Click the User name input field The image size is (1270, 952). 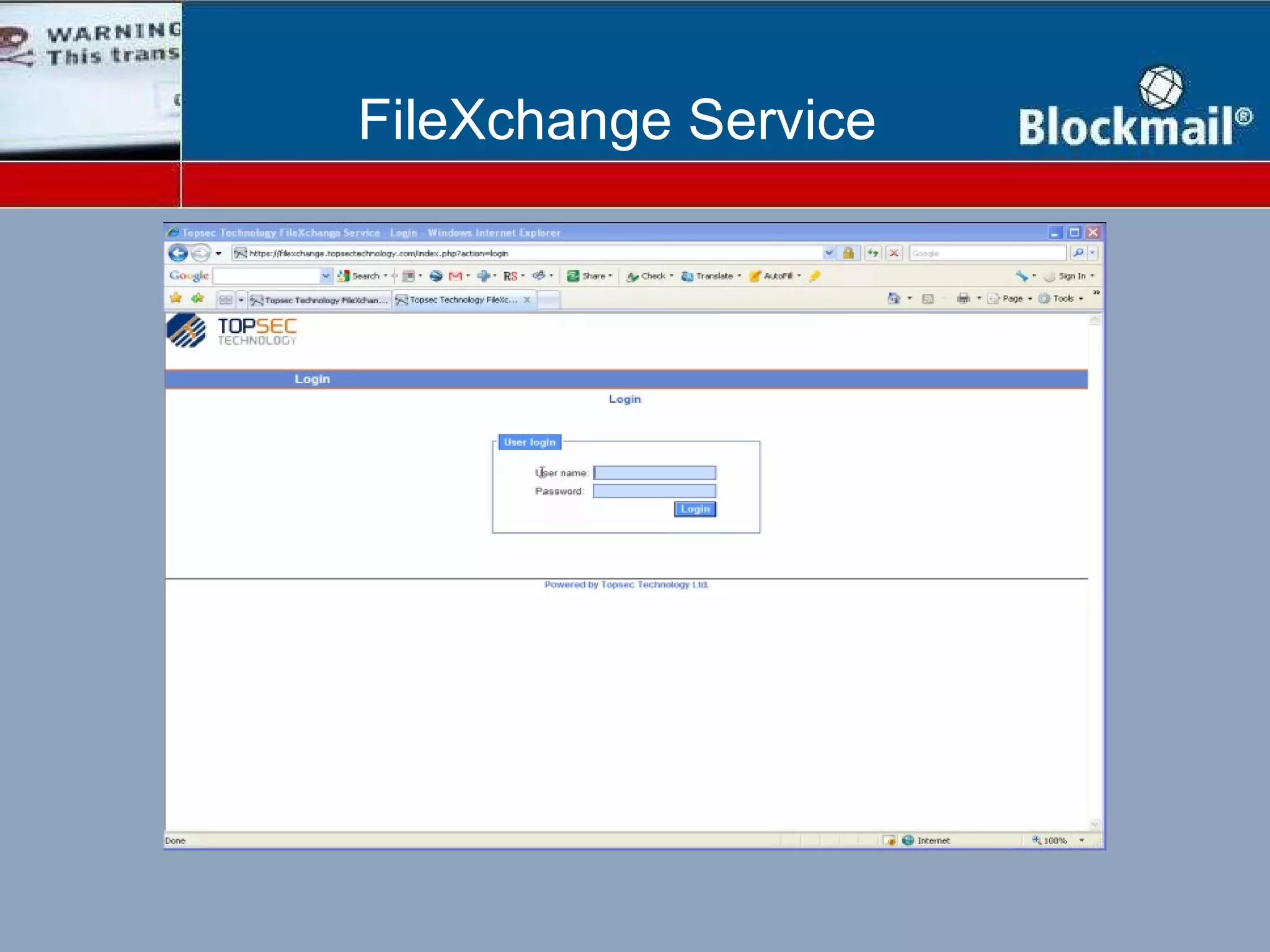654,472
